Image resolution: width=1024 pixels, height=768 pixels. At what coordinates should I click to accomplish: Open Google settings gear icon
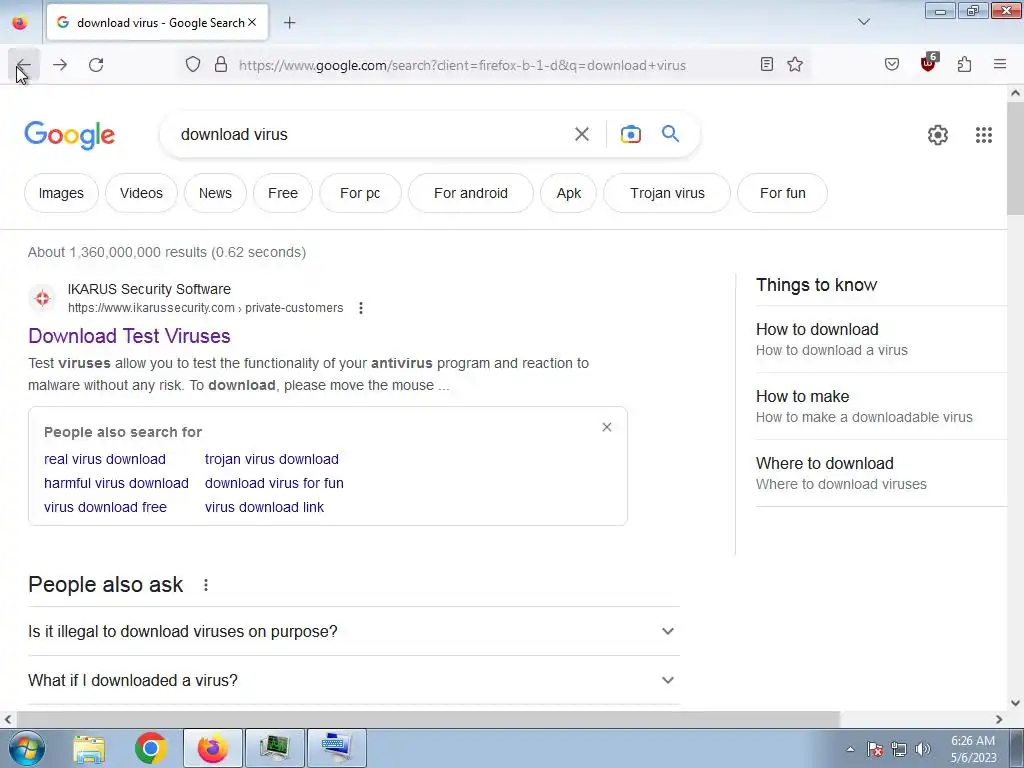pyautogui.click(x=938, y=135)
